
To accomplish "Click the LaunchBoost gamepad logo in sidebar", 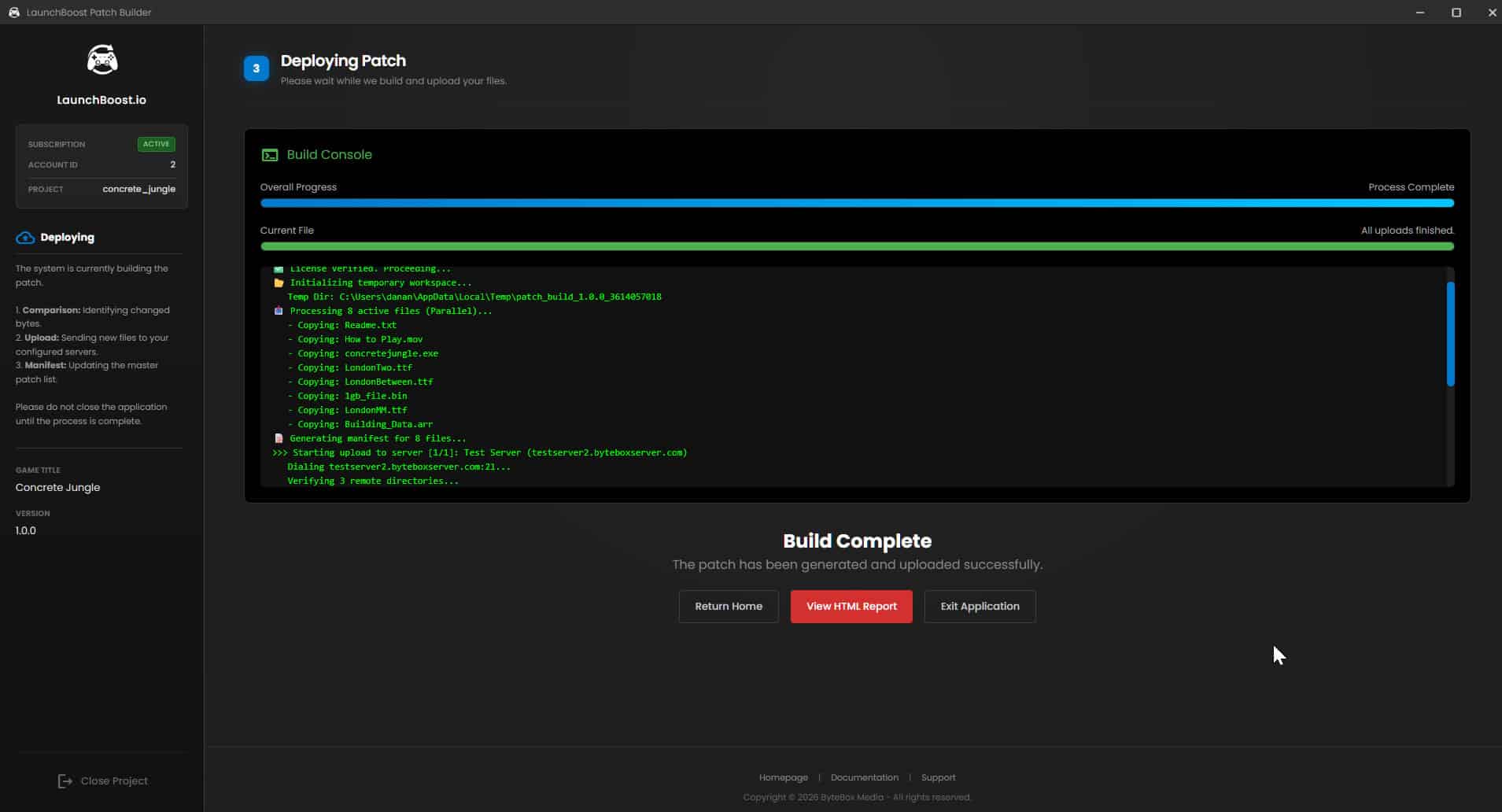I will 101,60.
